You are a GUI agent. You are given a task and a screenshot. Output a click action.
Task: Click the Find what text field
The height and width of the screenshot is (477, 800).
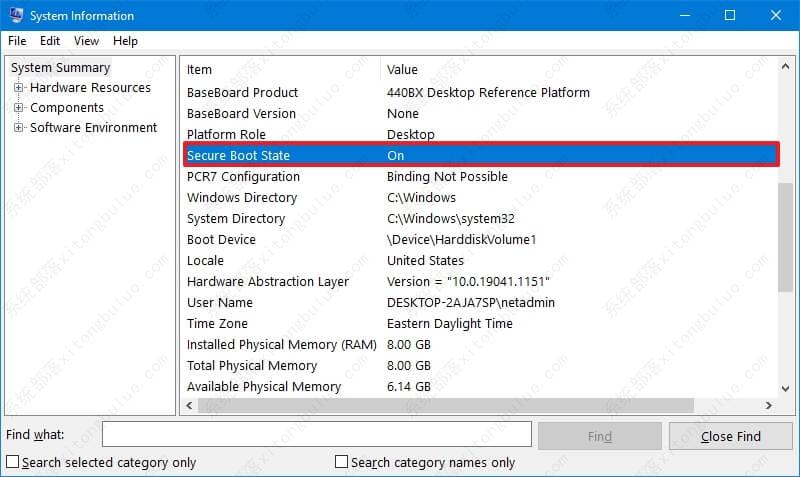click(x=316, y=435)
